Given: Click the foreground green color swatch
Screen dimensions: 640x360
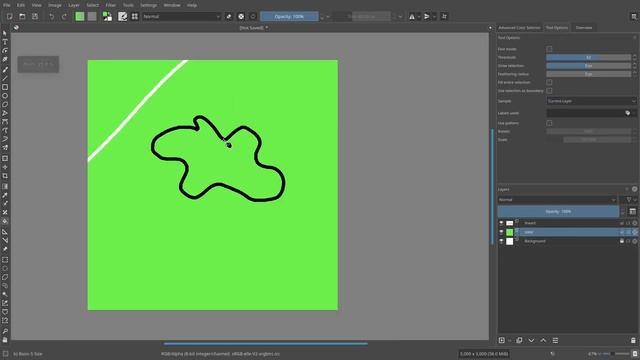Looking at the screenshot, I should (x=80, y=16).
